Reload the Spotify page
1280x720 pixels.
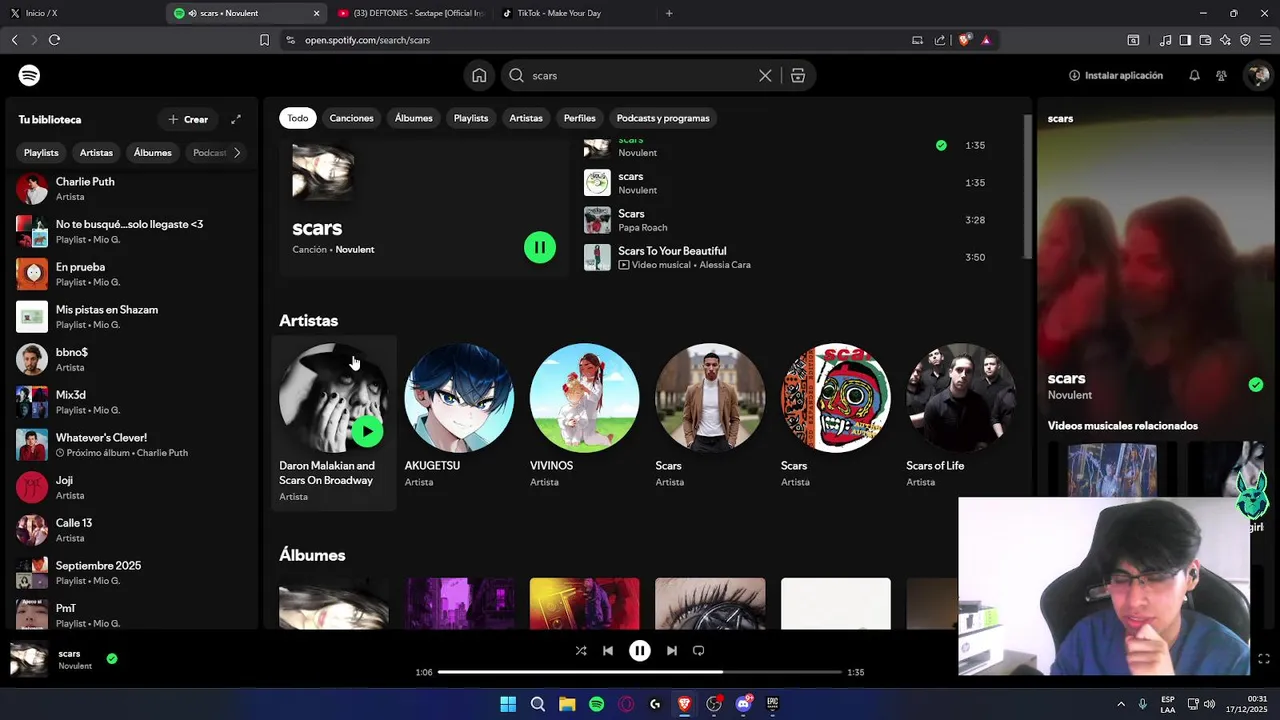coord(54,40)
